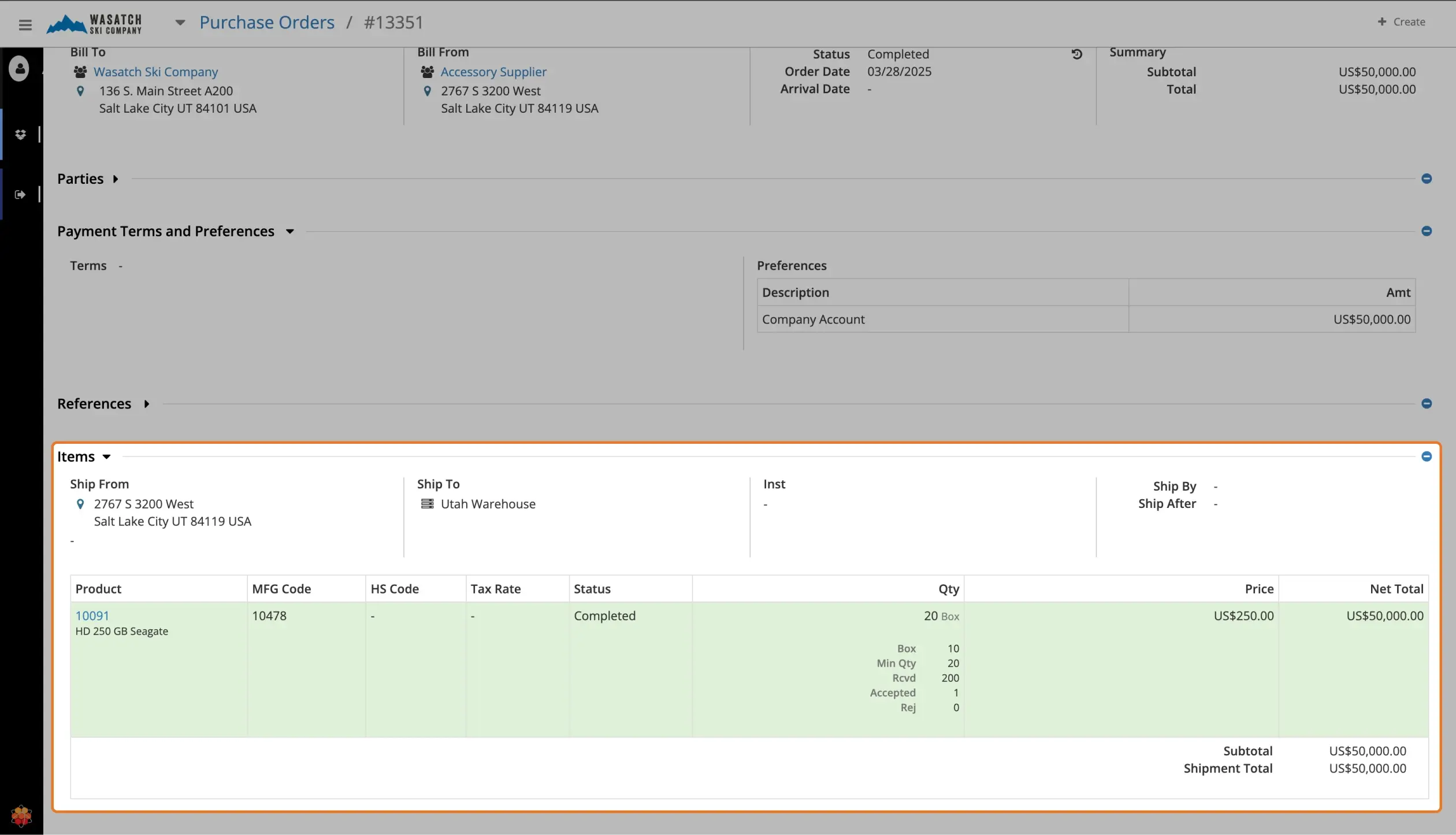Open the boxes inventory icon in sidebar
This screenshot has width=1456, height=835.
tap(20, 134)
